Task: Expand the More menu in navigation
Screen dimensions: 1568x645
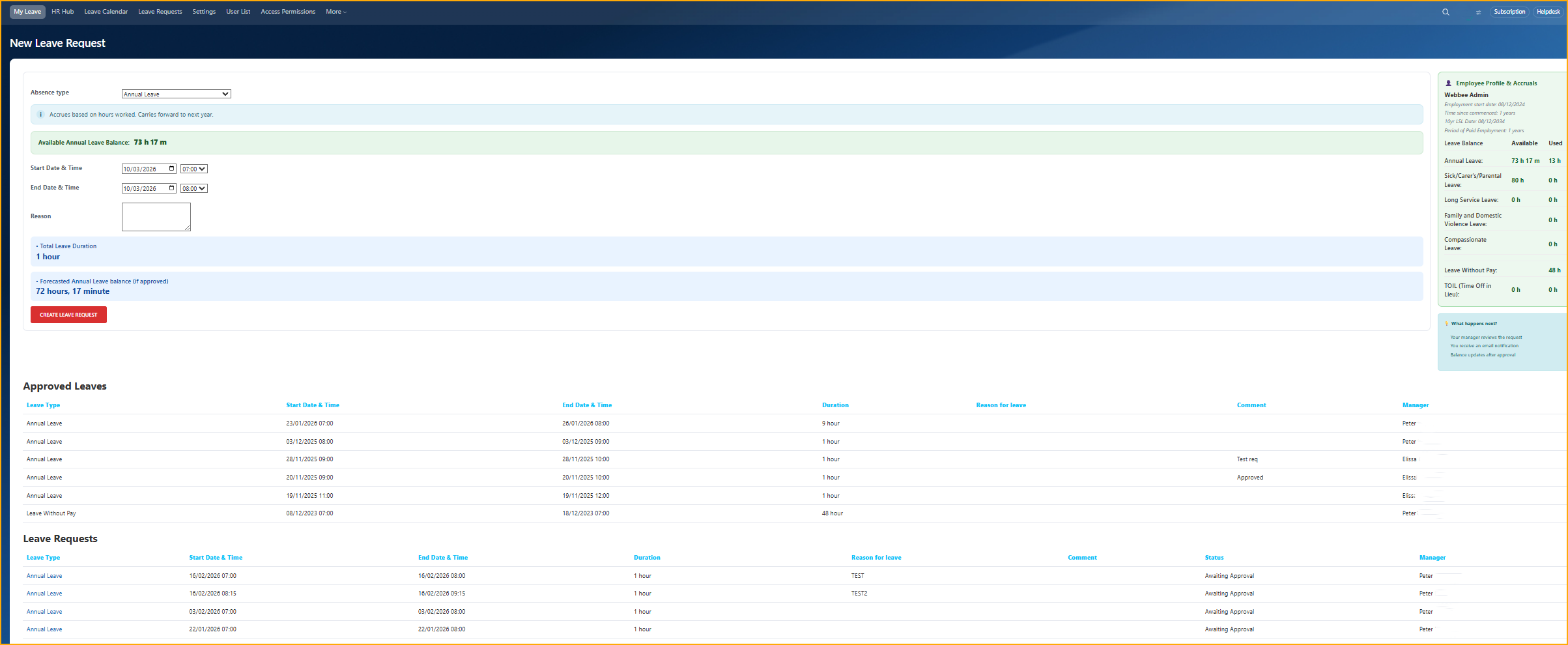Action: pyautogui.click(x=335, y=12)
